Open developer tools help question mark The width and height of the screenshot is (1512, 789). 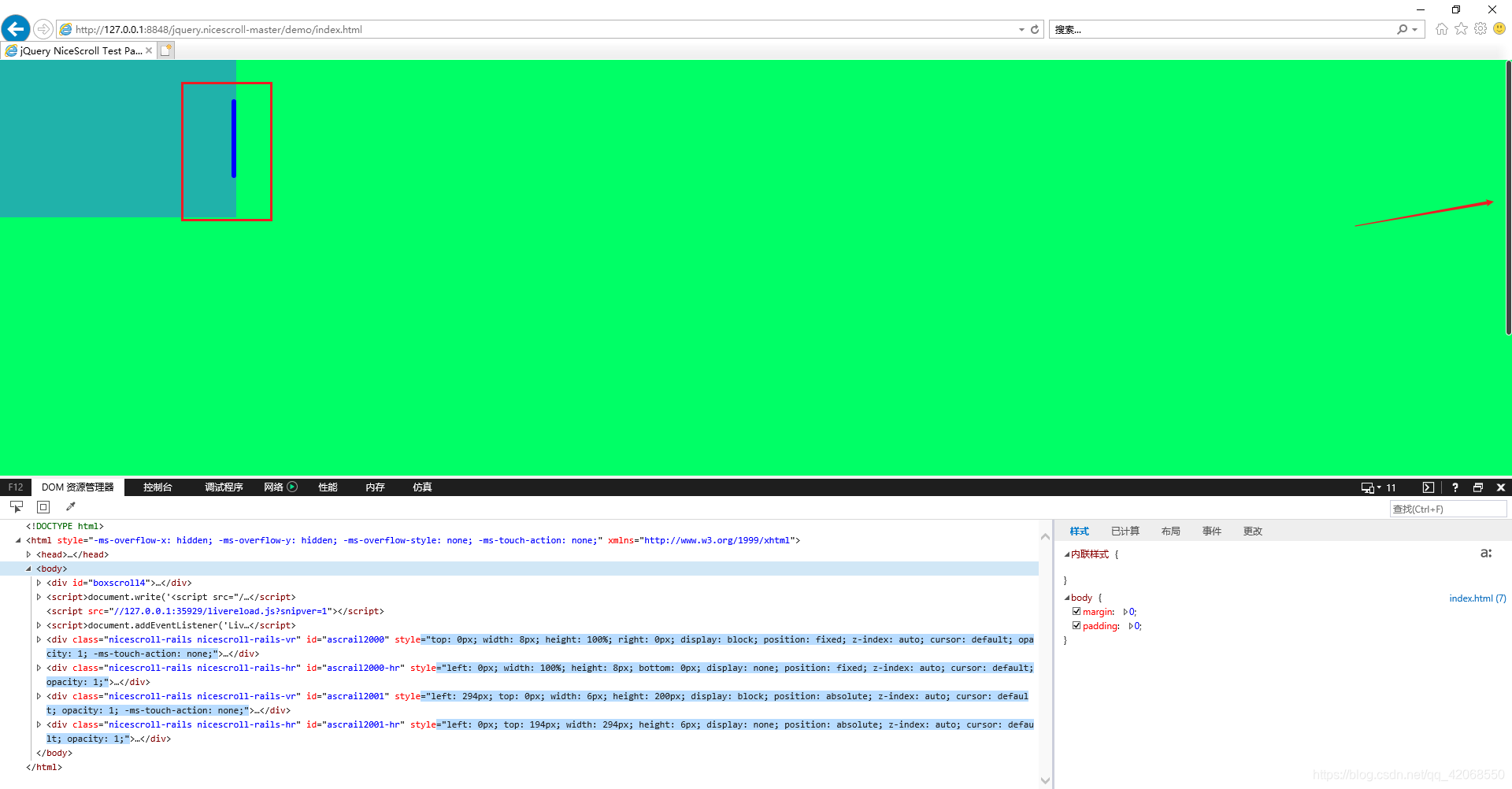pos(1455,487)
